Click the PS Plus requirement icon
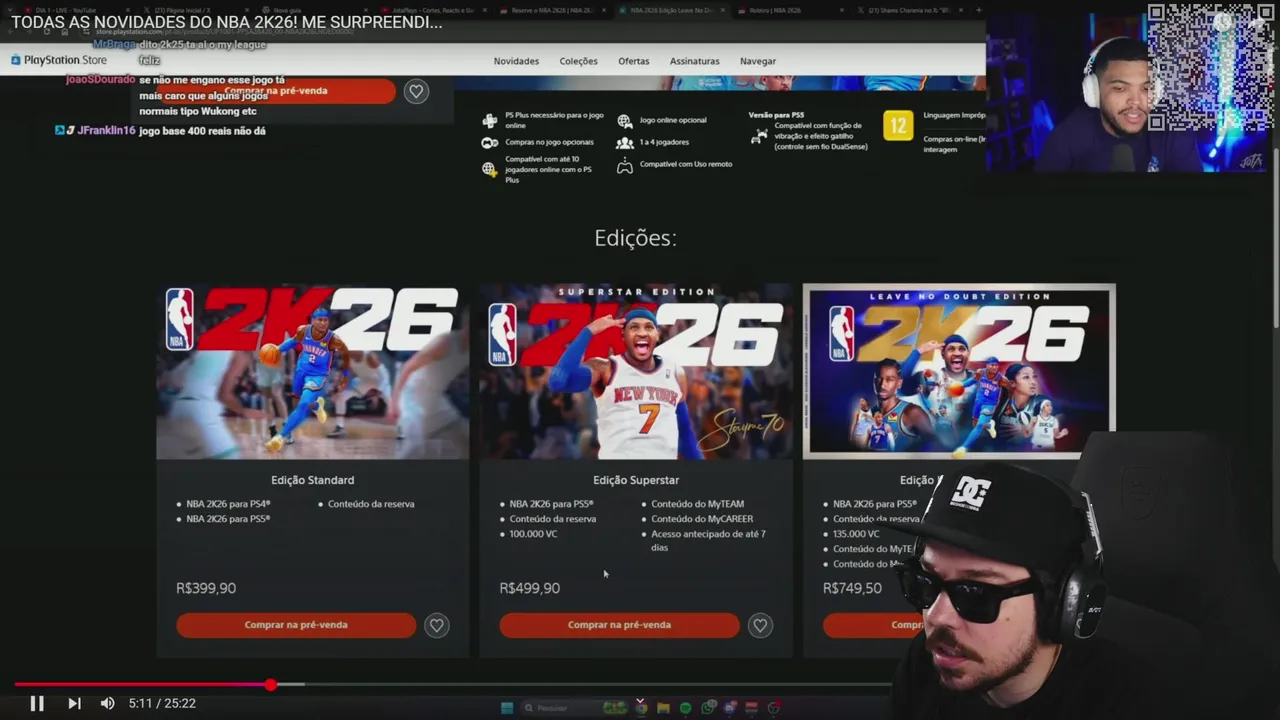The height and width of the screenshot is (720, 1280). 489,120
